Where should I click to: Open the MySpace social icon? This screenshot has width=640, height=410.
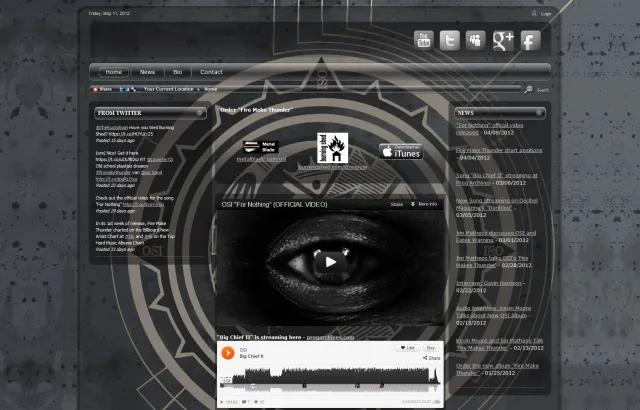point(476,40)
